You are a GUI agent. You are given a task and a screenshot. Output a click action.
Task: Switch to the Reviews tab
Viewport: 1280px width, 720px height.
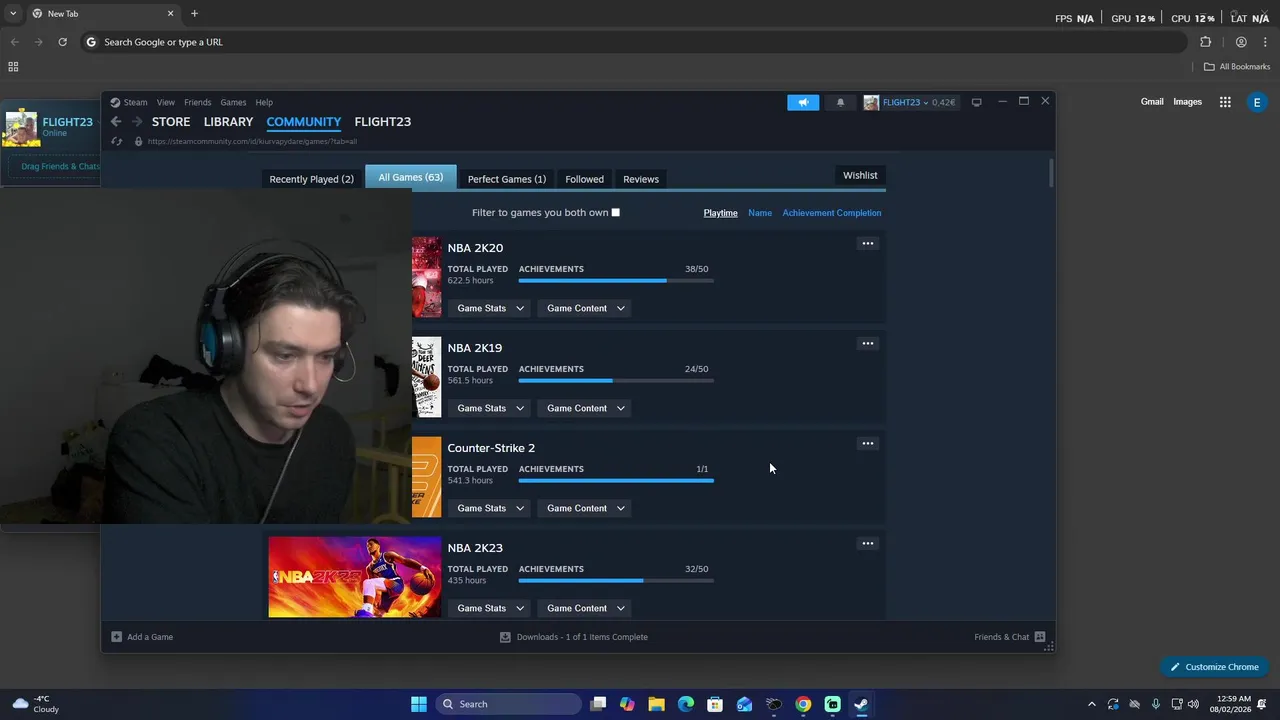[641, 179]
